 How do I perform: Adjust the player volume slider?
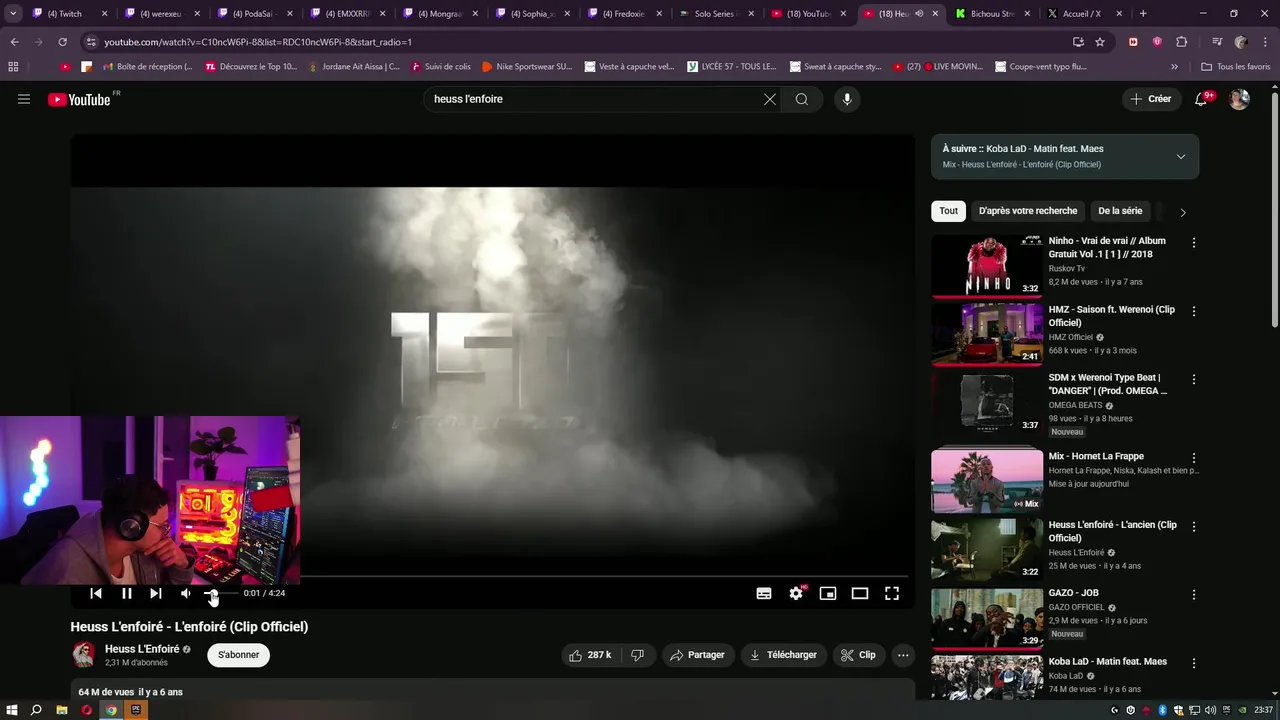(220, 593)
